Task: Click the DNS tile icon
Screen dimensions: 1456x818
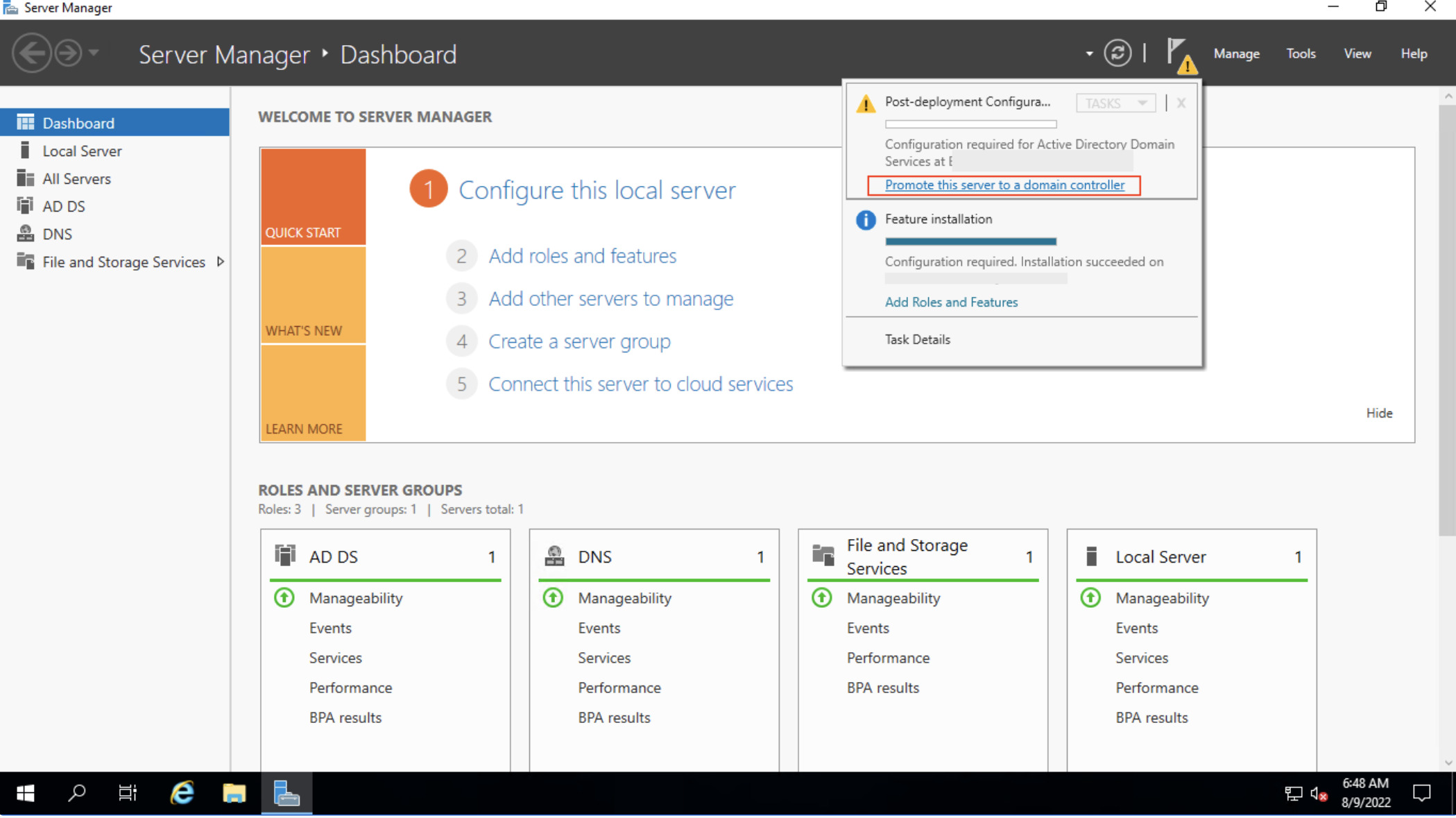Action: point(554,556)
